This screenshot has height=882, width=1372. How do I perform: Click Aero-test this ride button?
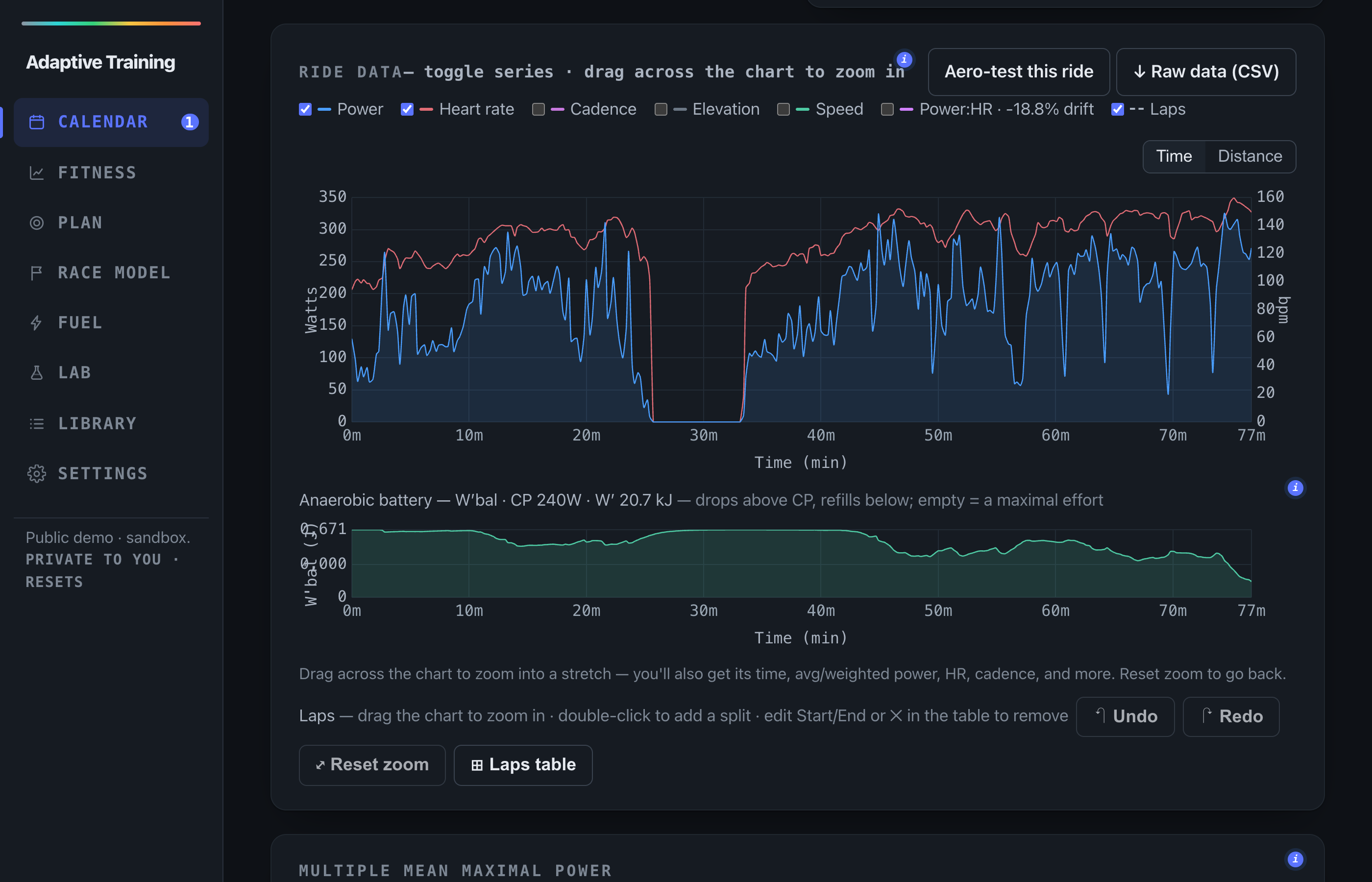click(1019, 72)
